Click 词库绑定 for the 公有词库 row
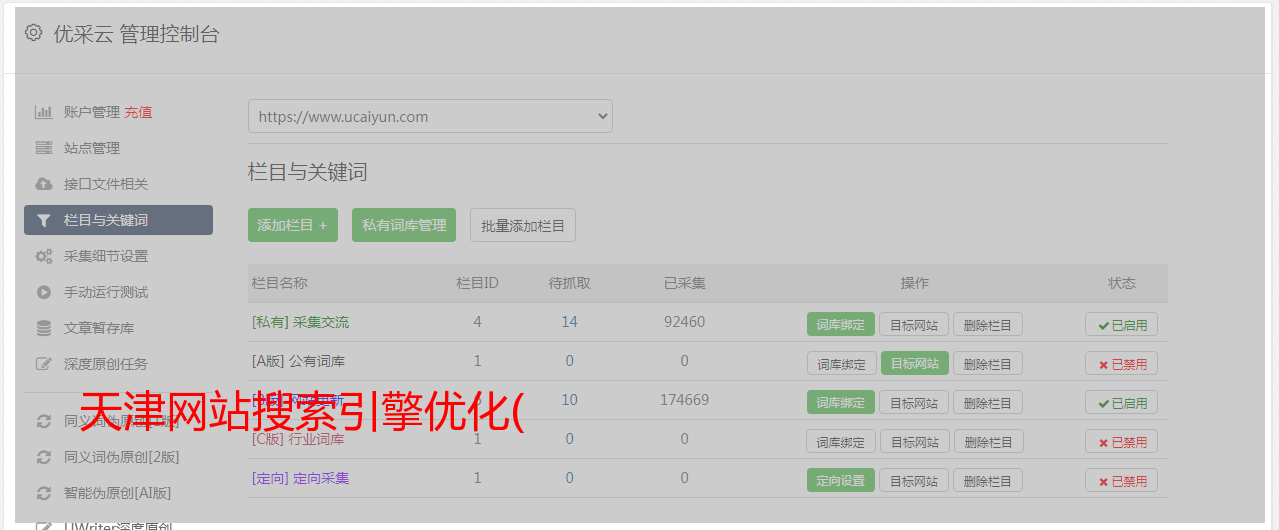Image resolution: width=1279 pixels, height=530 pixels. click(841, 363)
